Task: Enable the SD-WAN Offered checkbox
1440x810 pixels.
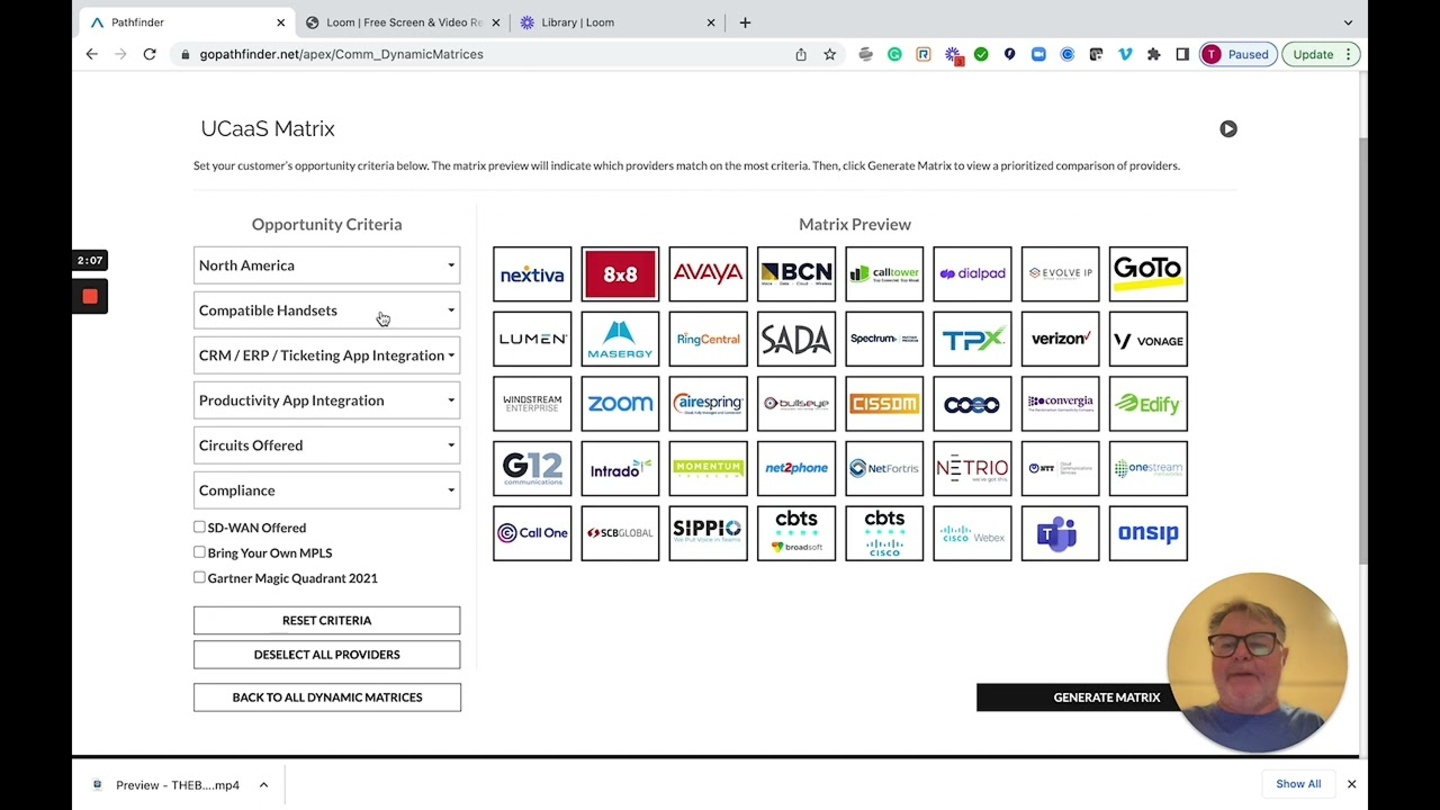Action: pyautogui.click(x=200, y=527)
